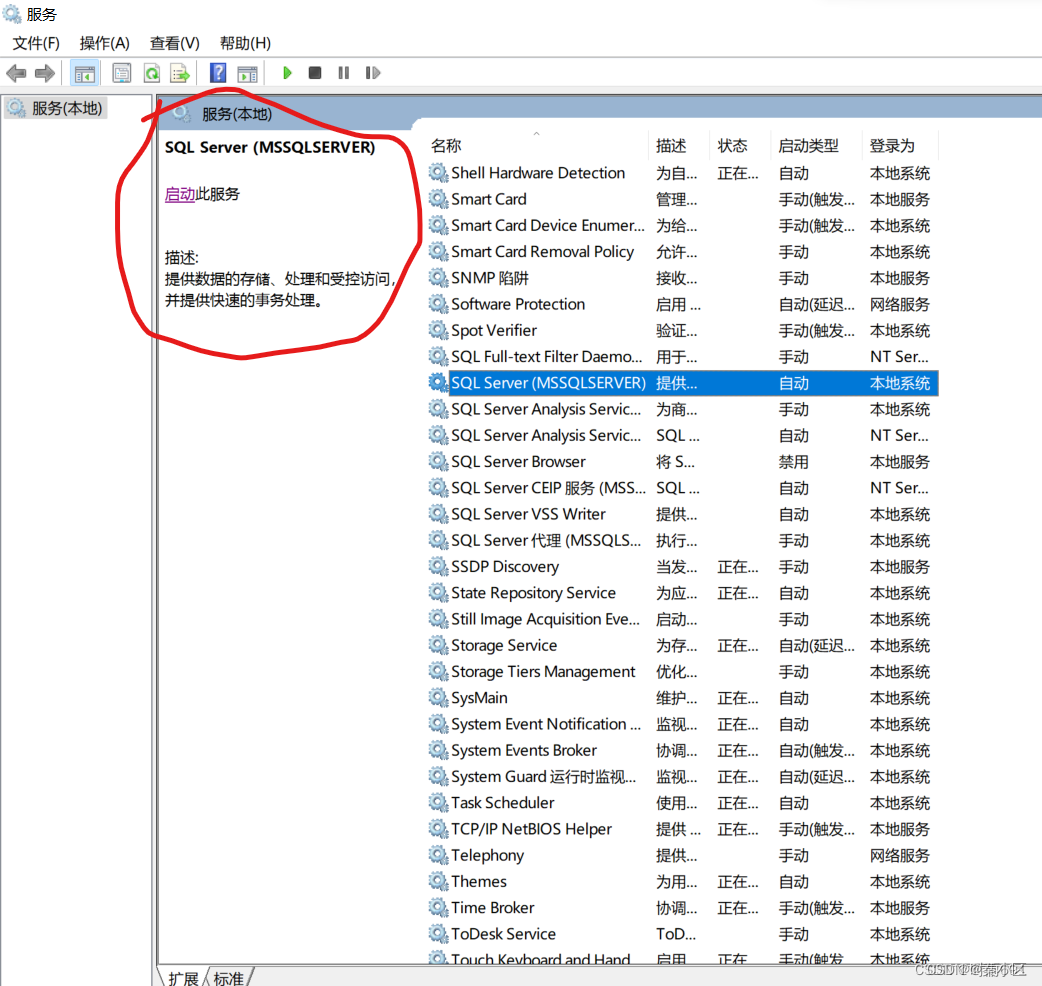
Task: Click gear icon of SNMP 陷阱
Action: tap(438, 278)
